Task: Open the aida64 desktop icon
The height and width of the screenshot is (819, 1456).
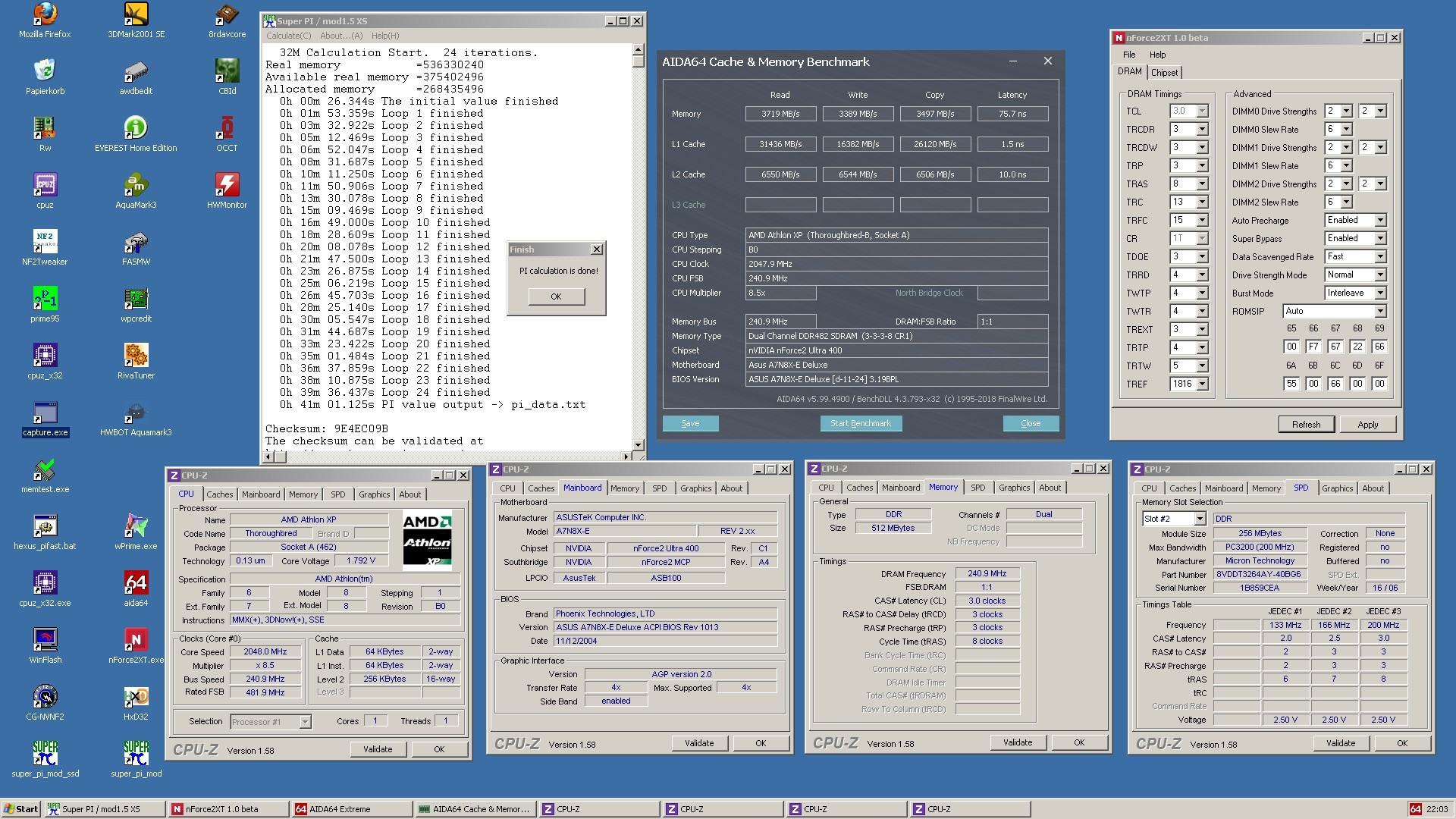Action: click(136, 589)
